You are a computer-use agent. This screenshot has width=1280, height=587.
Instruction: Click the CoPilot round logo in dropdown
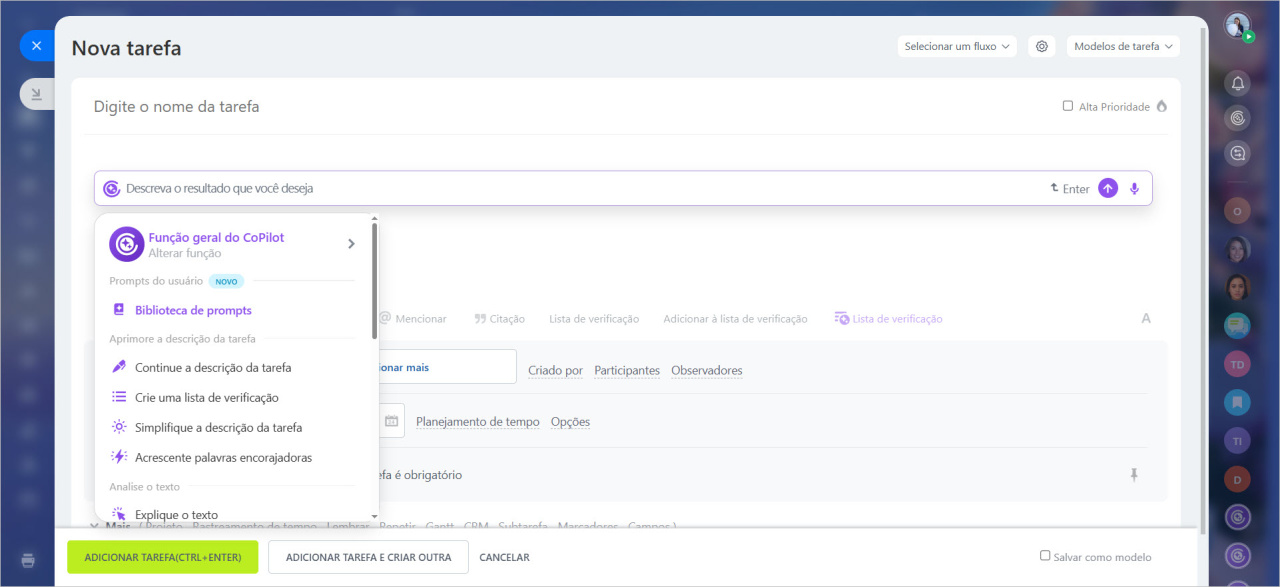pyautogui.click(x=126, y=244)
